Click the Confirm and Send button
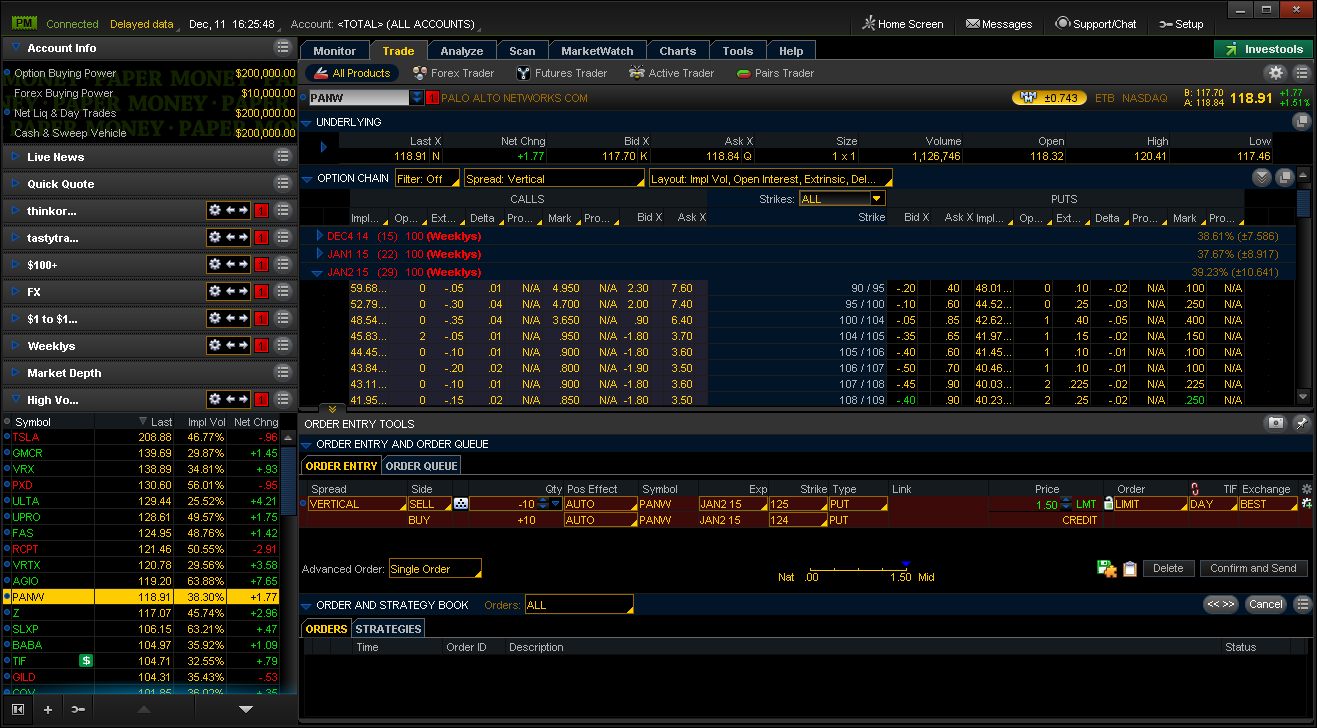The width and height of the screenshot is (1317, 728). pos(1253,568)
